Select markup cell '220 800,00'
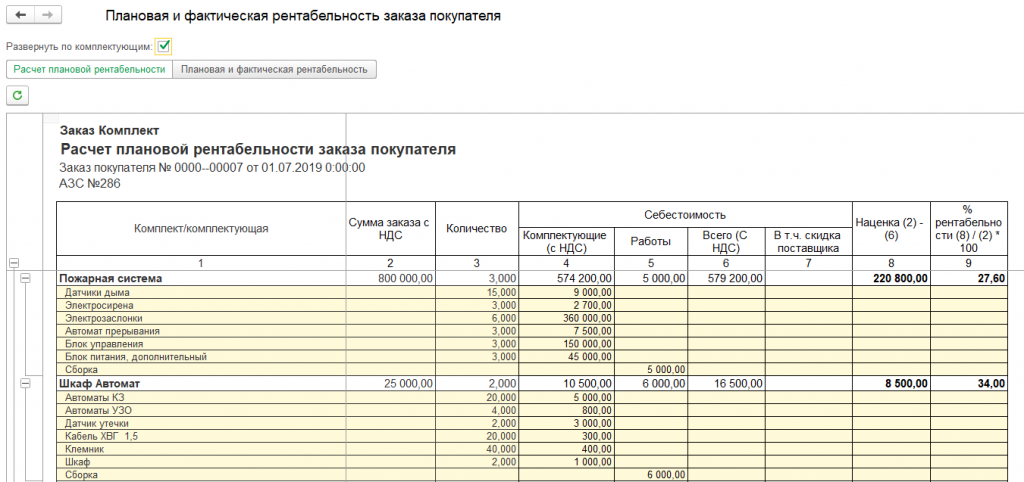 (x=891, y=279)
